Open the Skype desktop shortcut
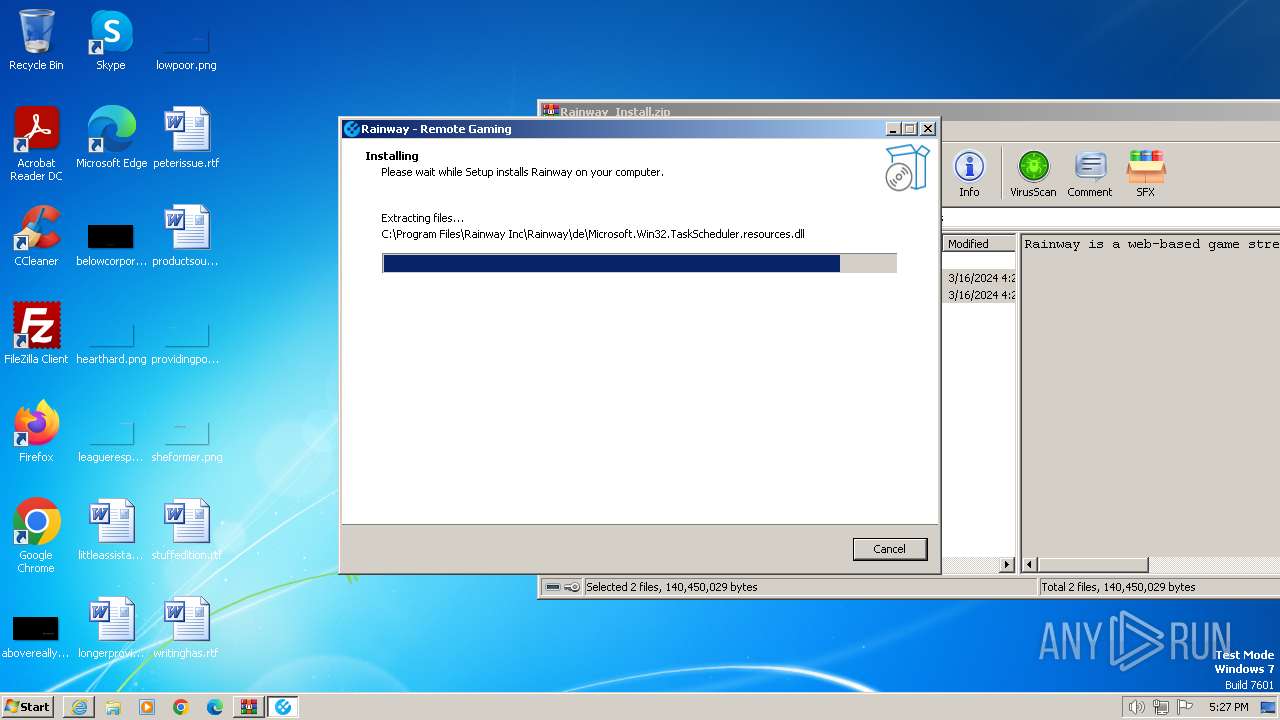The height and width of the screenshot is (720, 1280). point(110,40)
